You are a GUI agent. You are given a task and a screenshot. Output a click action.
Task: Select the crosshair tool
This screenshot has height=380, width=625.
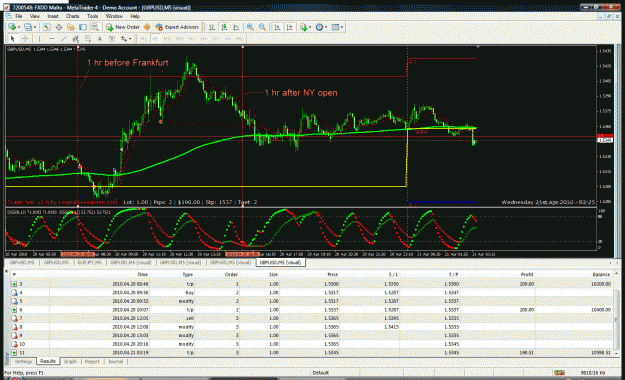point(25,39)
